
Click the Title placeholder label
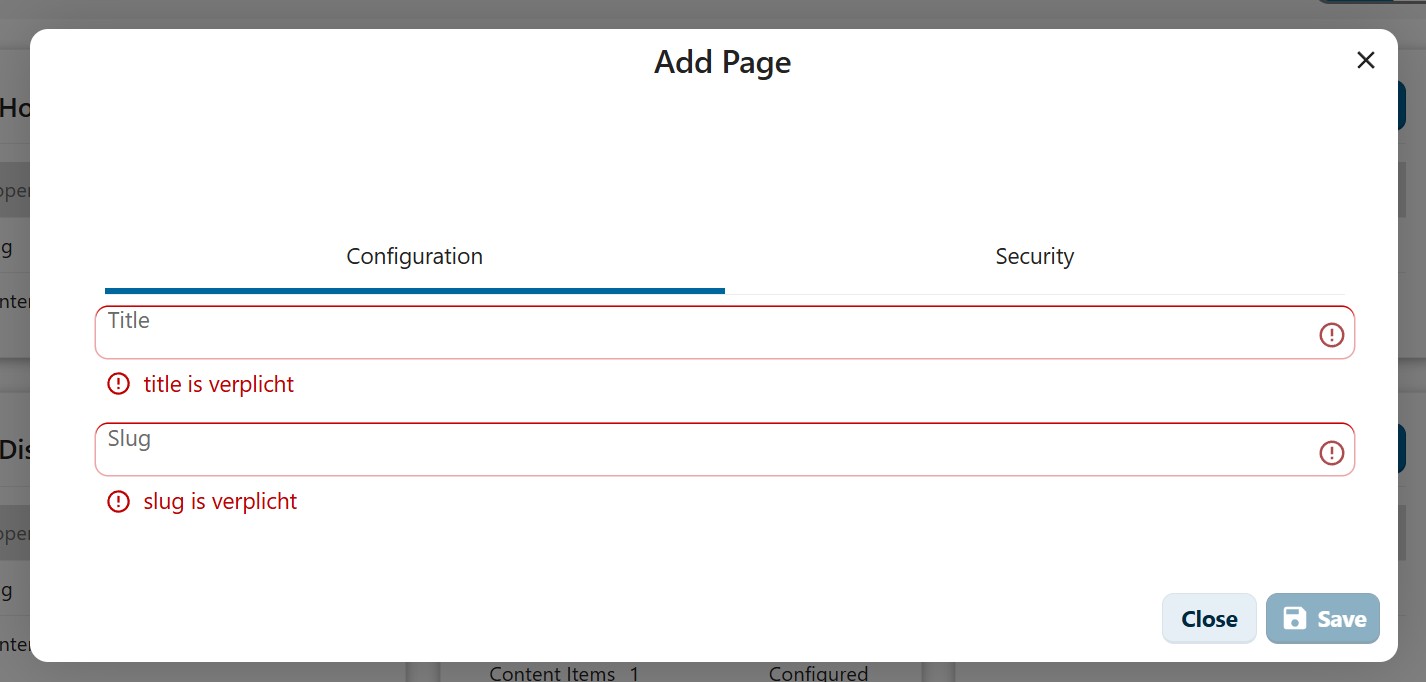128,320
